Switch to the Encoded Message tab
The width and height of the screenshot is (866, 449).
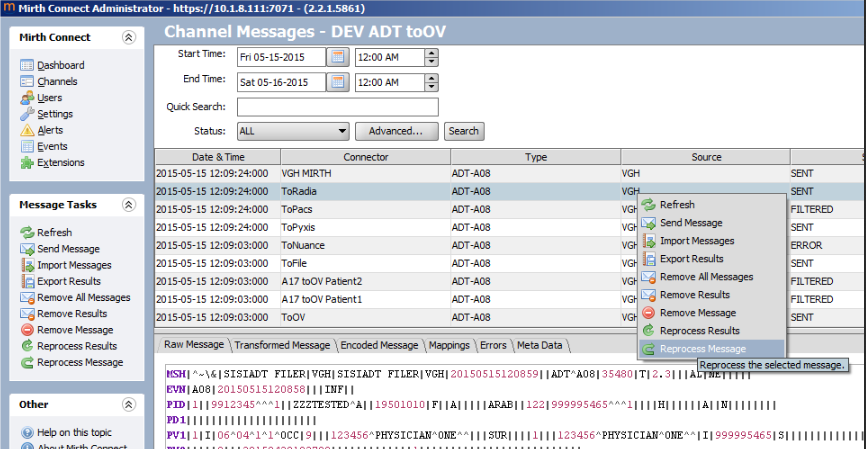(379, 345)
